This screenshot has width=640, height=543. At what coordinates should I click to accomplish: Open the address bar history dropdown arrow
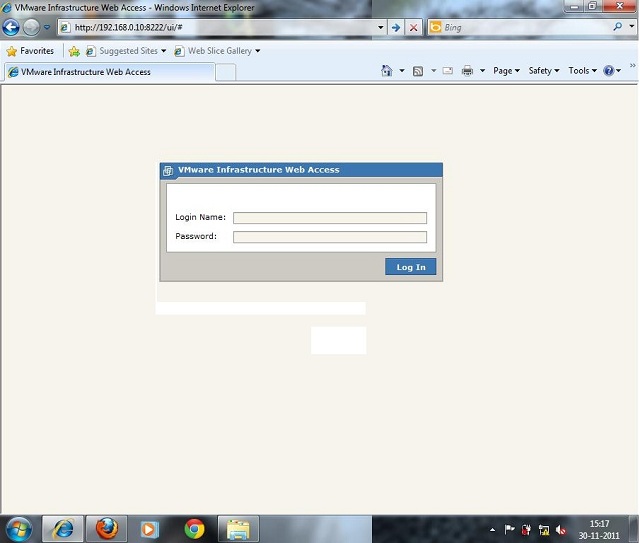point(380,27)
